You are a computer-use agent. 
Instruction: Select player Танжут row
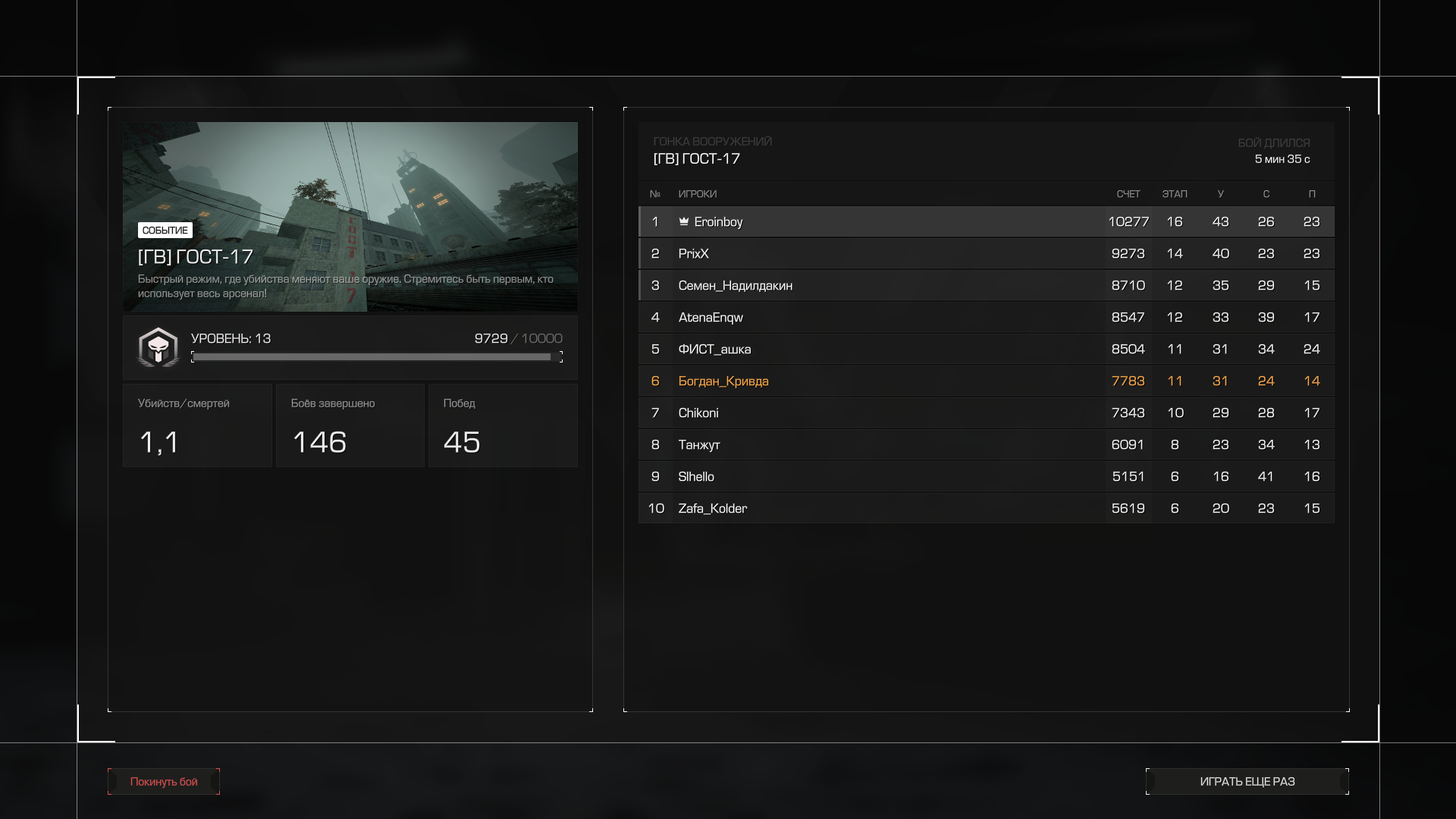pos(987,444)
